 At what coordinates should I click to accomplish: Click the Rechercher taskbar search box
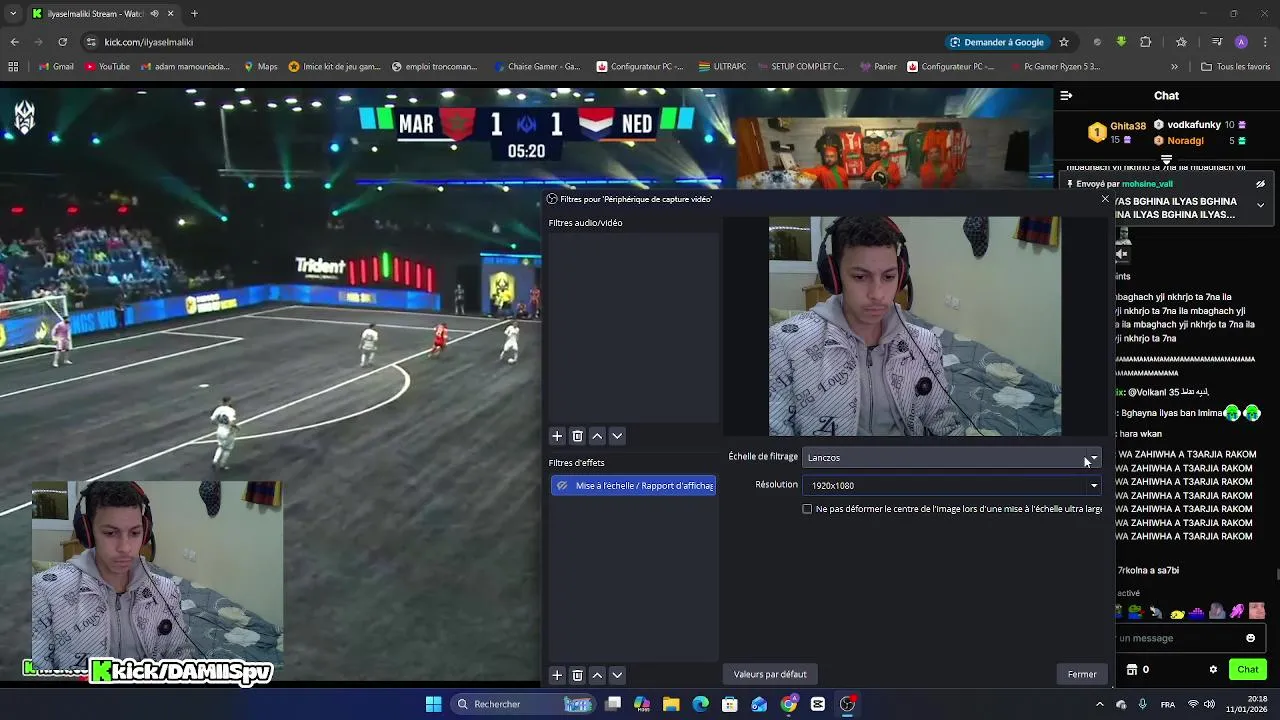coord(522,704)
